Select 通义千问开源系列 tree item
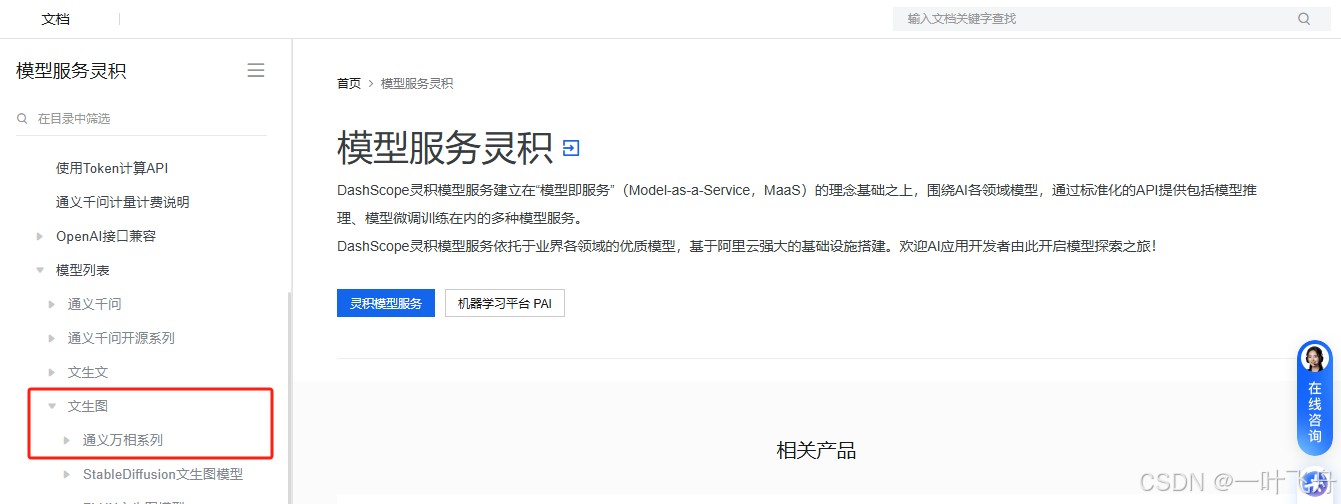 click(121, 338)
